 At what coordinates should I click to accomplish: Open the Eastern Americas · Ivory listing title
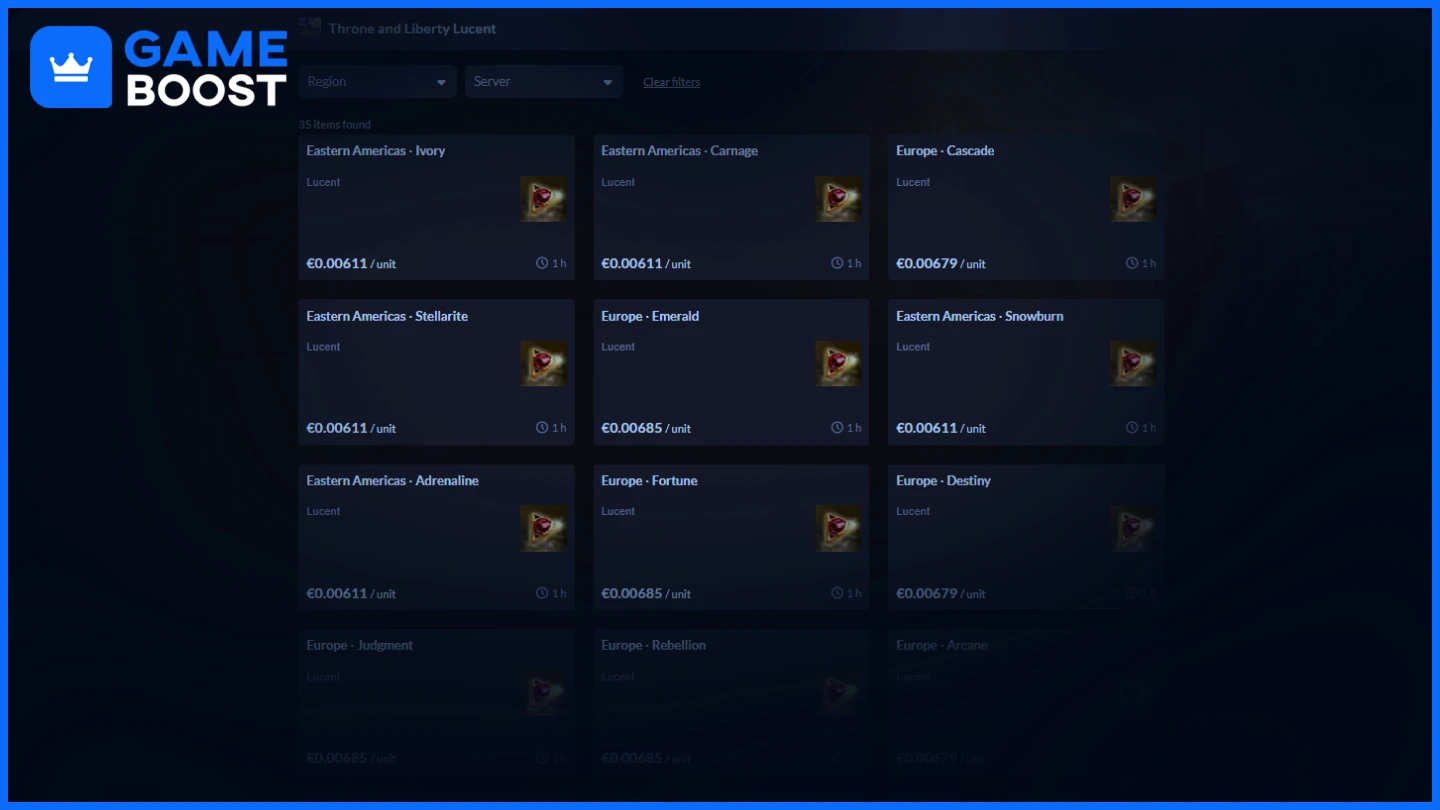click(x=376, y=151)
